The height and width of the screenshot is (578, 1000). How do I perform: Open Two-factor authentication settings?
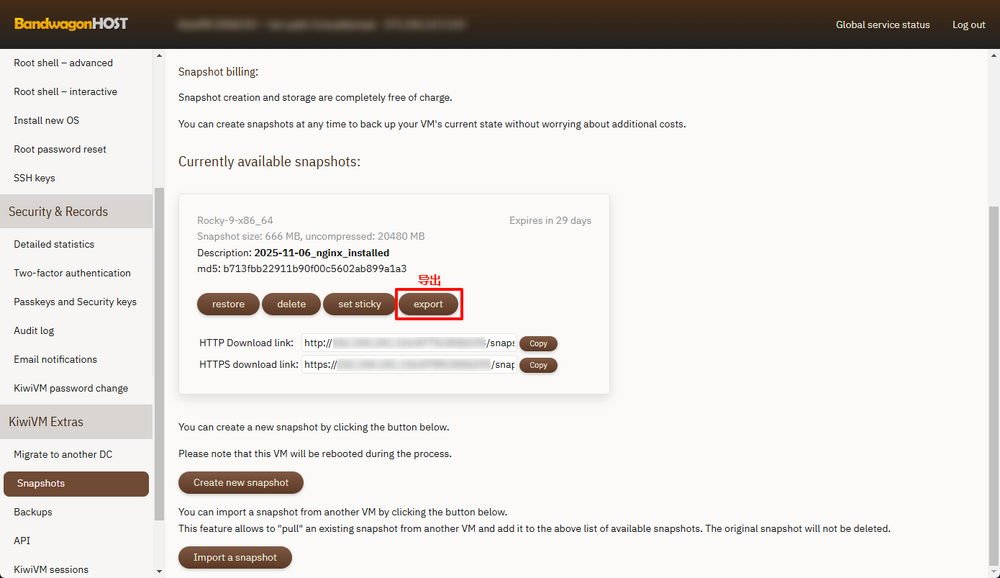click(72, 273)
